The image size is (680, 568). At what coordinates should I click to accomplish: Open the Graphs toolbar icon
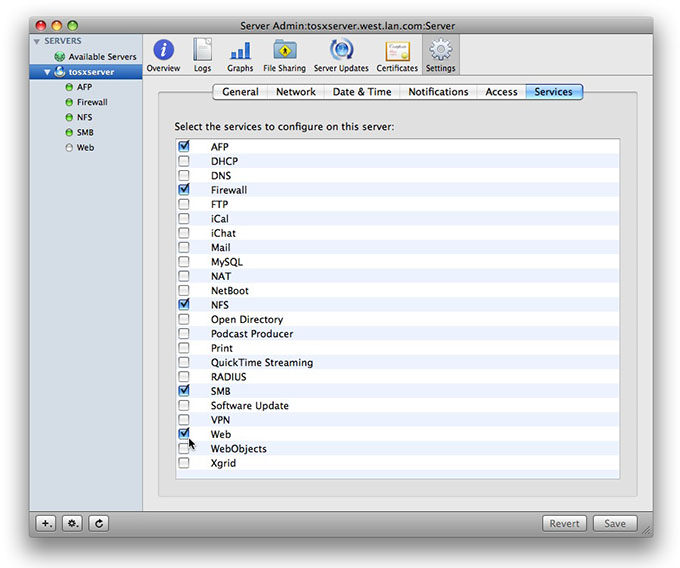click(x=240, y=55)
